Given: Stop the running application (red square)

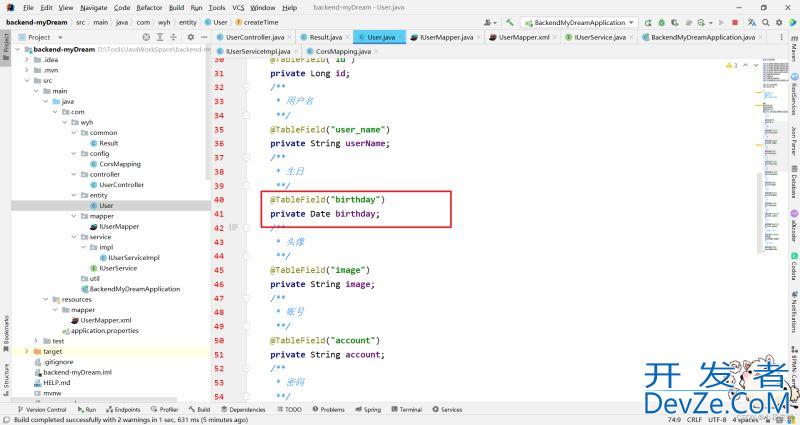Looking at the screenshot, I should (735, 22).
